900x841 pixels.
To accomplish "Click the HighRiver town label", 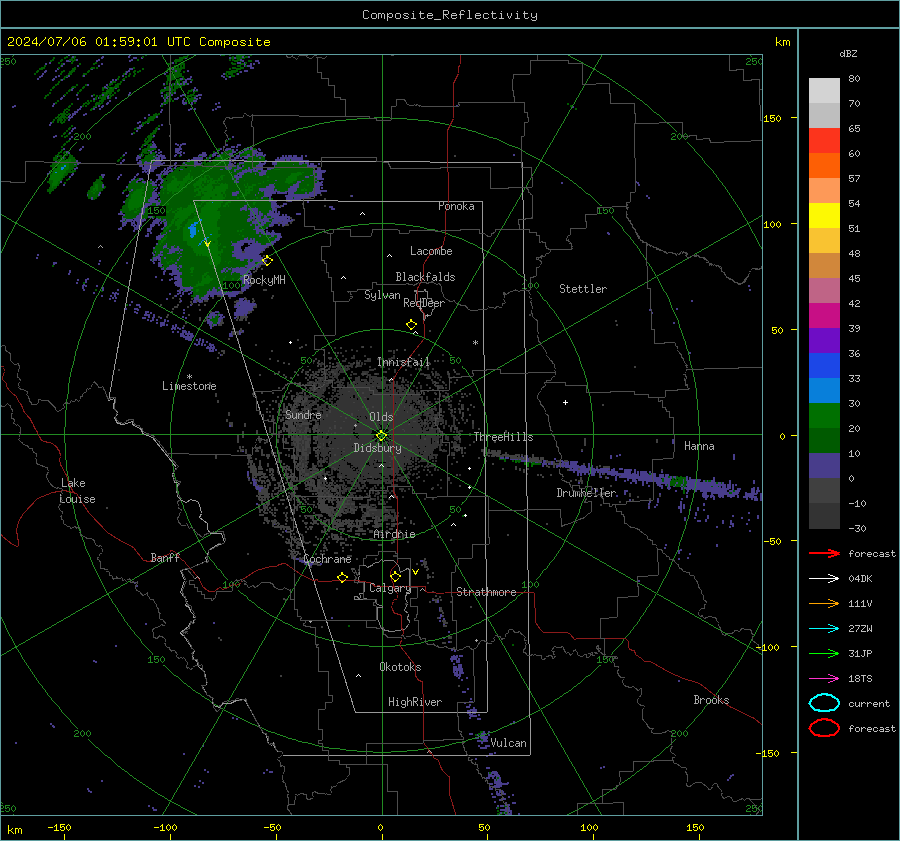I will [x=415, y=702].
